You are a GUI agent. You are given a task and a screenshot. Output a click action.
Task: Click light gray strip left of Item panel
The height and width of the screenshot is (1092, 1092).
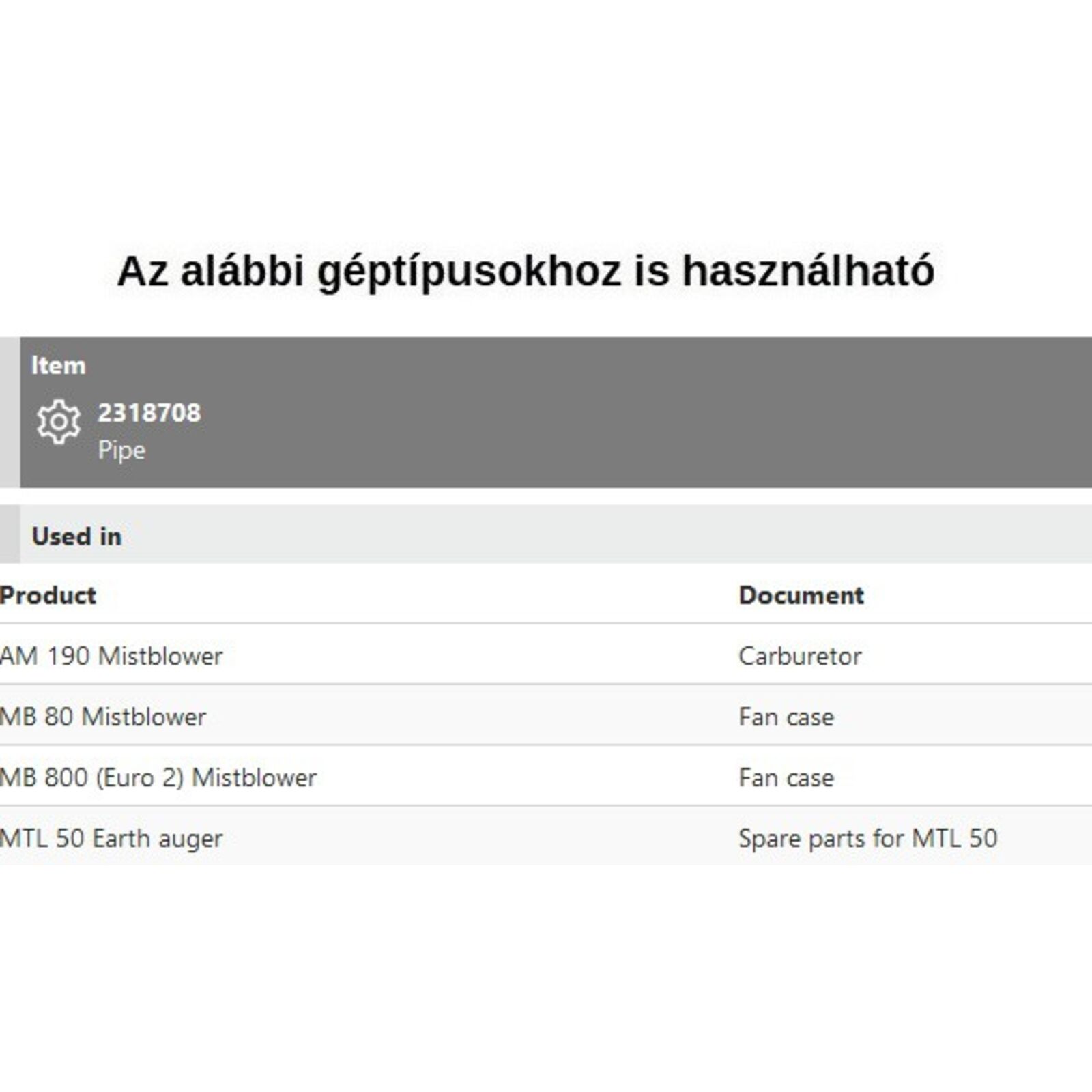[10, 412]
